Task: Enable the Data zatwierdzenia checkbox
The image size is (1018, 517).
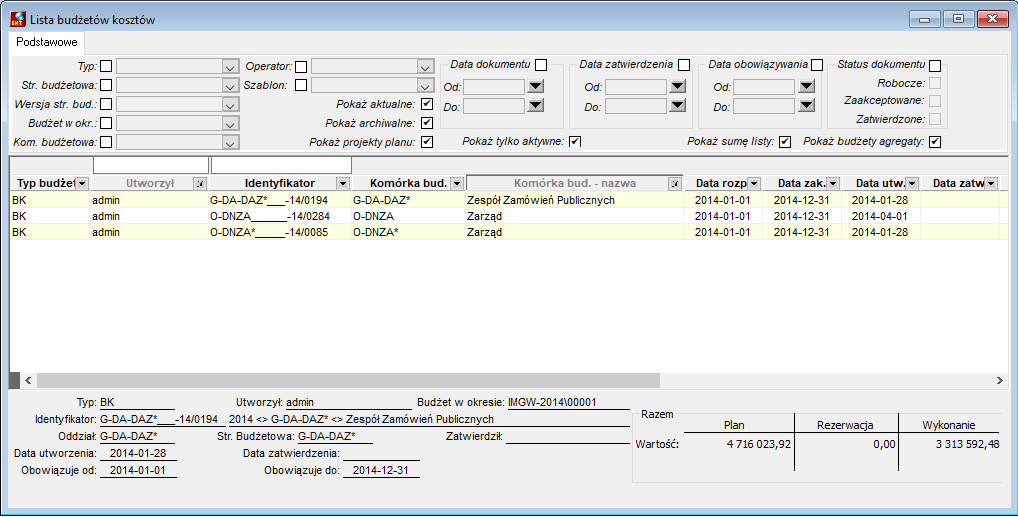Action: [684, 65]
